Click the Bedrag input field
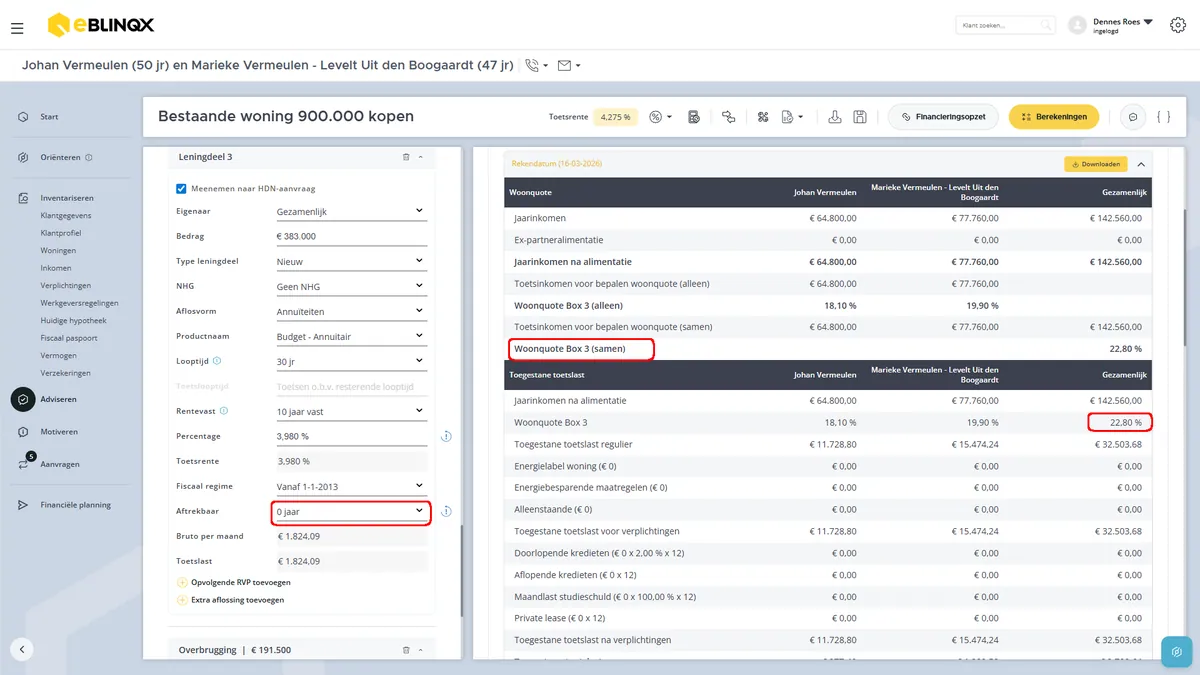1200x675 pixels. (x=350, y=236)
